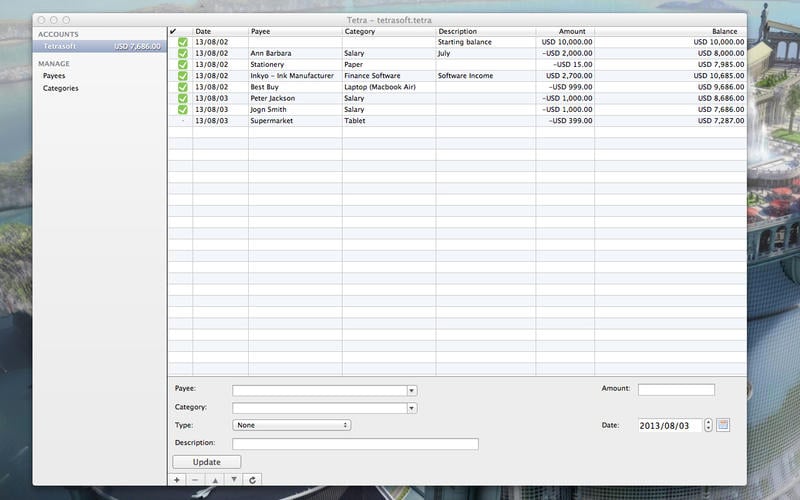Click the -USD 999.00 amount cell
Image resolution: width=800 pixels, height=500 pixels.
click(565, 87)
